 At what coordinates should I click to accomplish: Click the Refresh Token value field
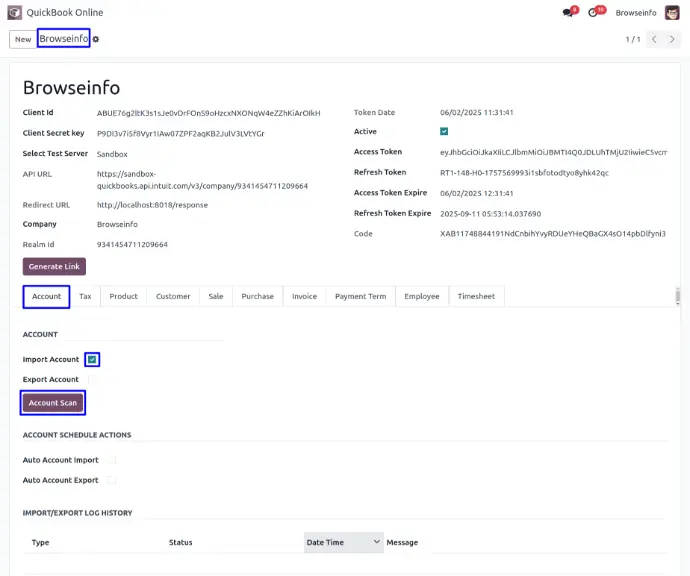pyautogui.click(x=524, y=173)
